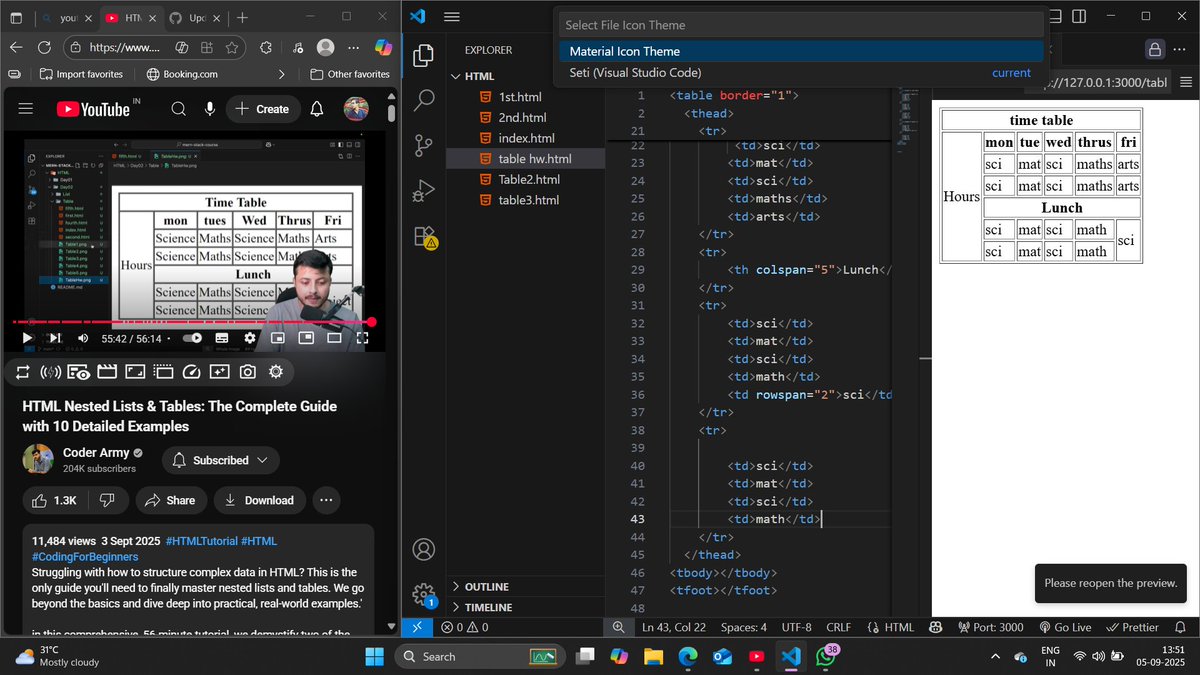1200x675 pixels.
Task: Open index.html in the Explorer
Action: 526,138
